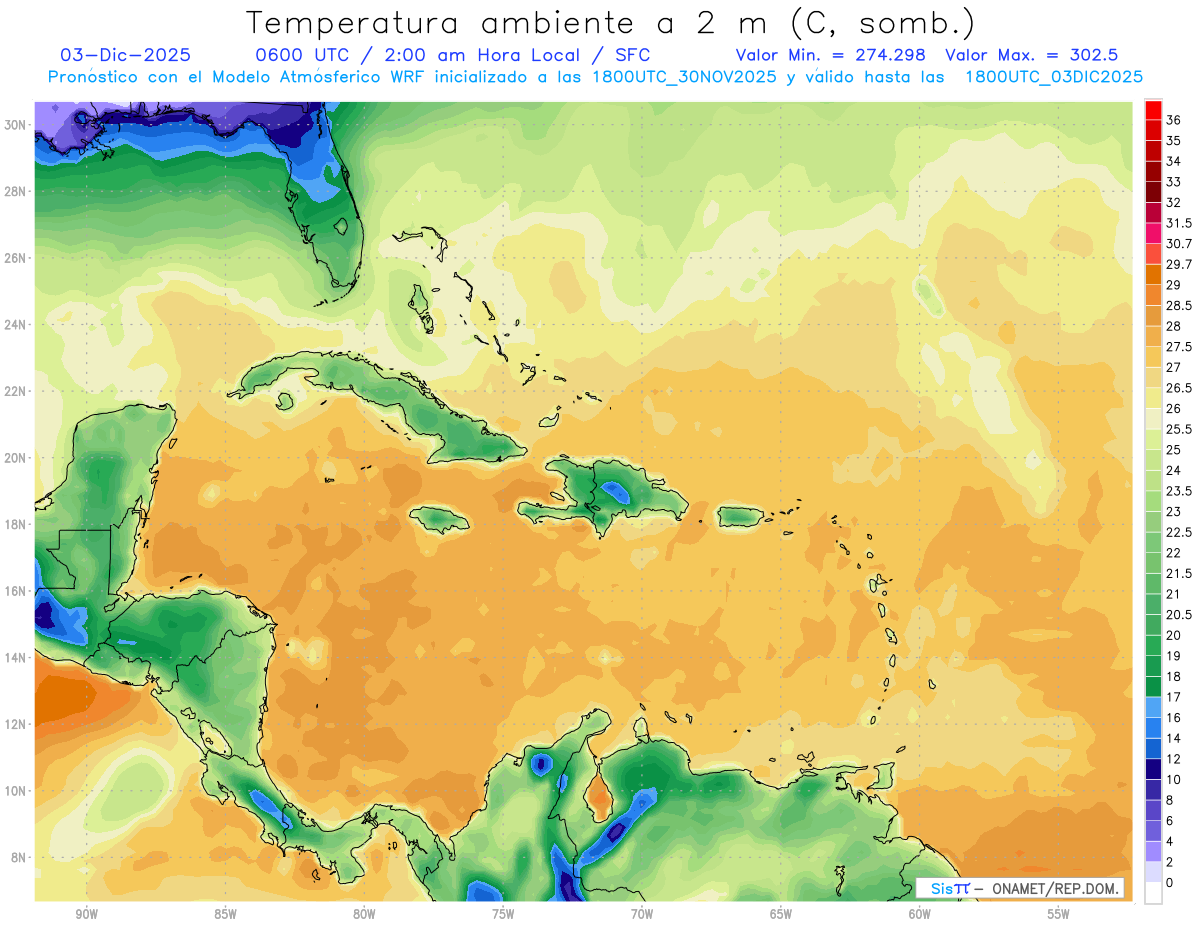Select 'Valor Min. = 274.298' text

tap(830, 55)
